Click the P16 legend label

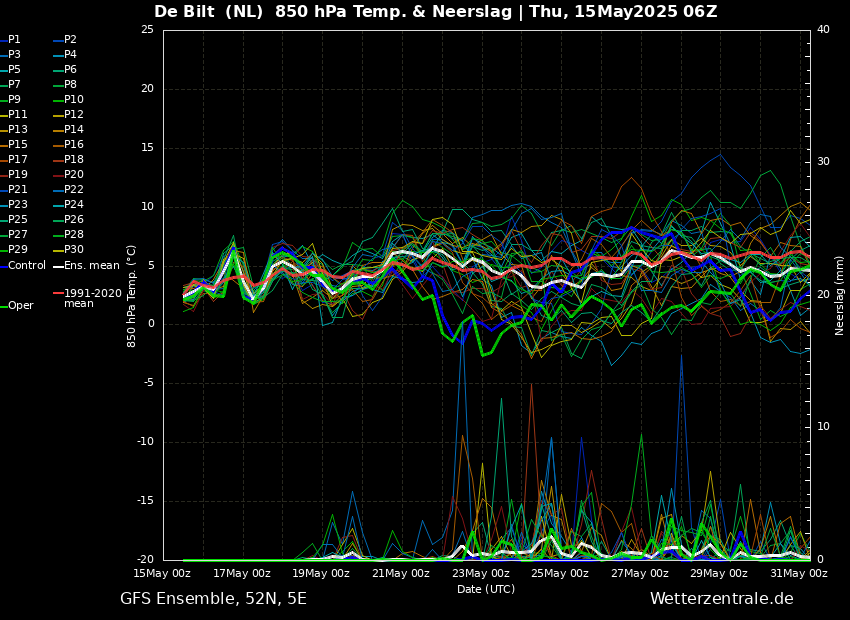74,145
